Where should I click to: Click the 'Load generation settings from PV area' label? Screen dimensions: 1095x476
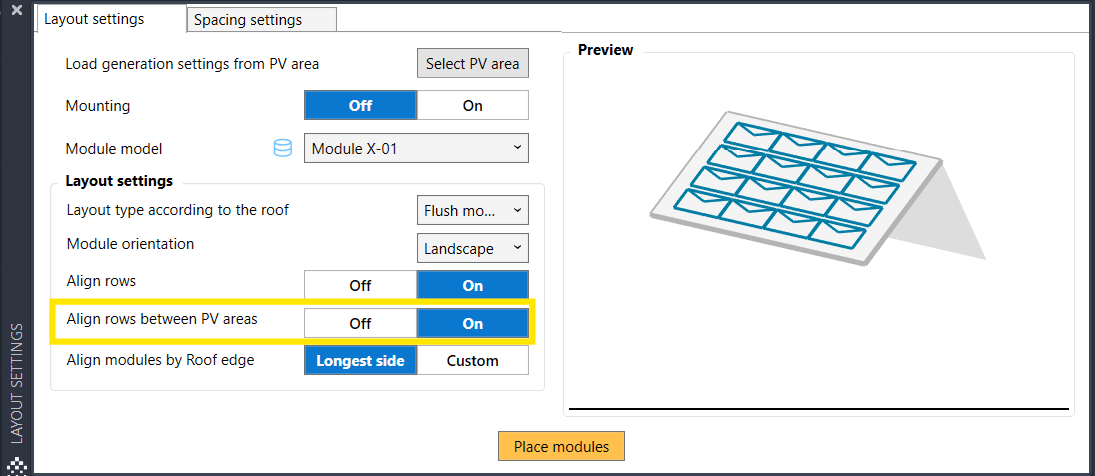[x=192, y=64]
